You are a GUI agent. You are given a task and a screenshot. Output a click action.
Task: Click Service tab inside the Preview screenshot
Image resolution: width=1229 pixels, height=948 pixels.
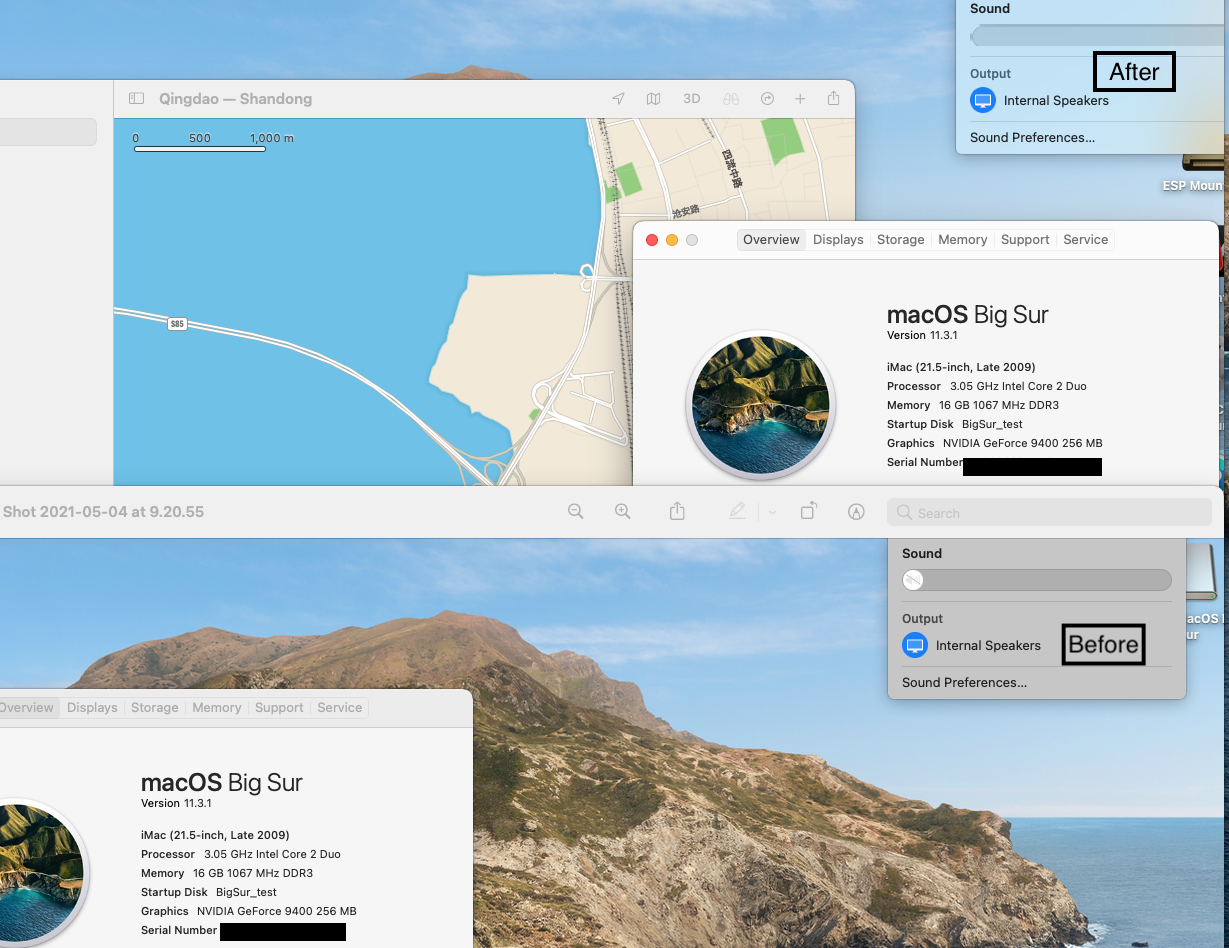(339, 708)
